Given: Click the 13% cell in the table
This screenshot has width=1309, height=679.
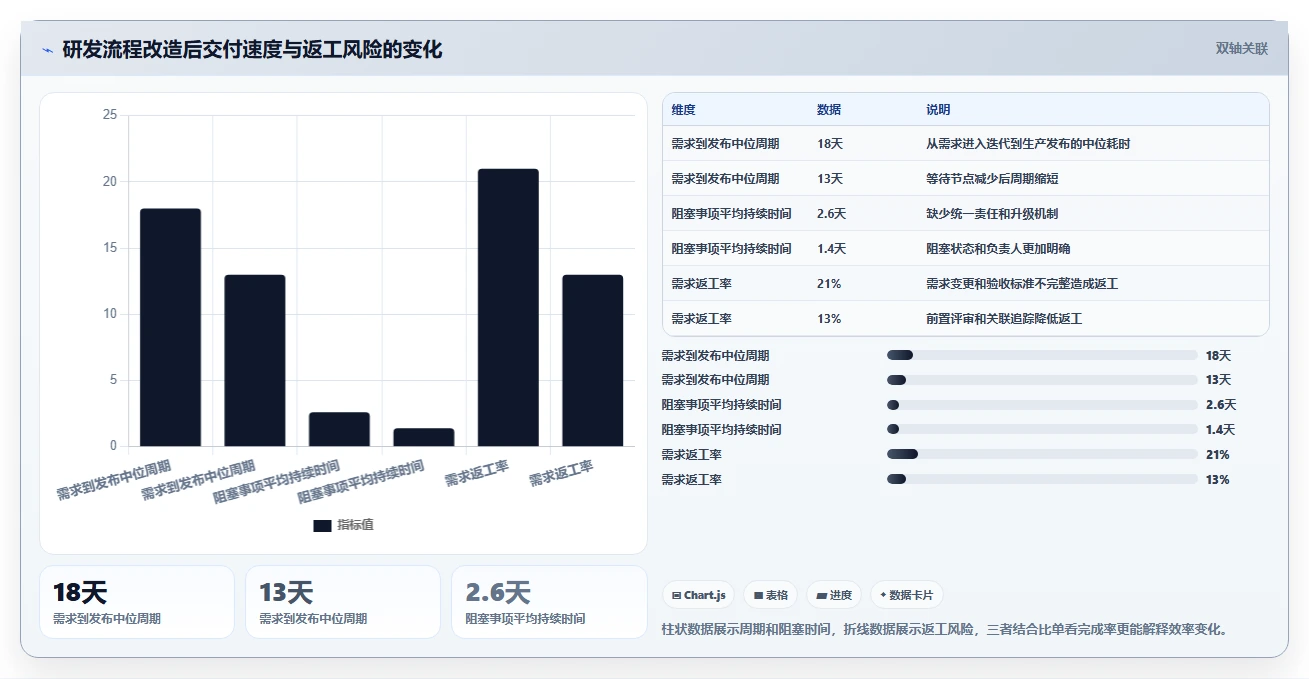Looking at the screenshot, I should coord(829,319).
